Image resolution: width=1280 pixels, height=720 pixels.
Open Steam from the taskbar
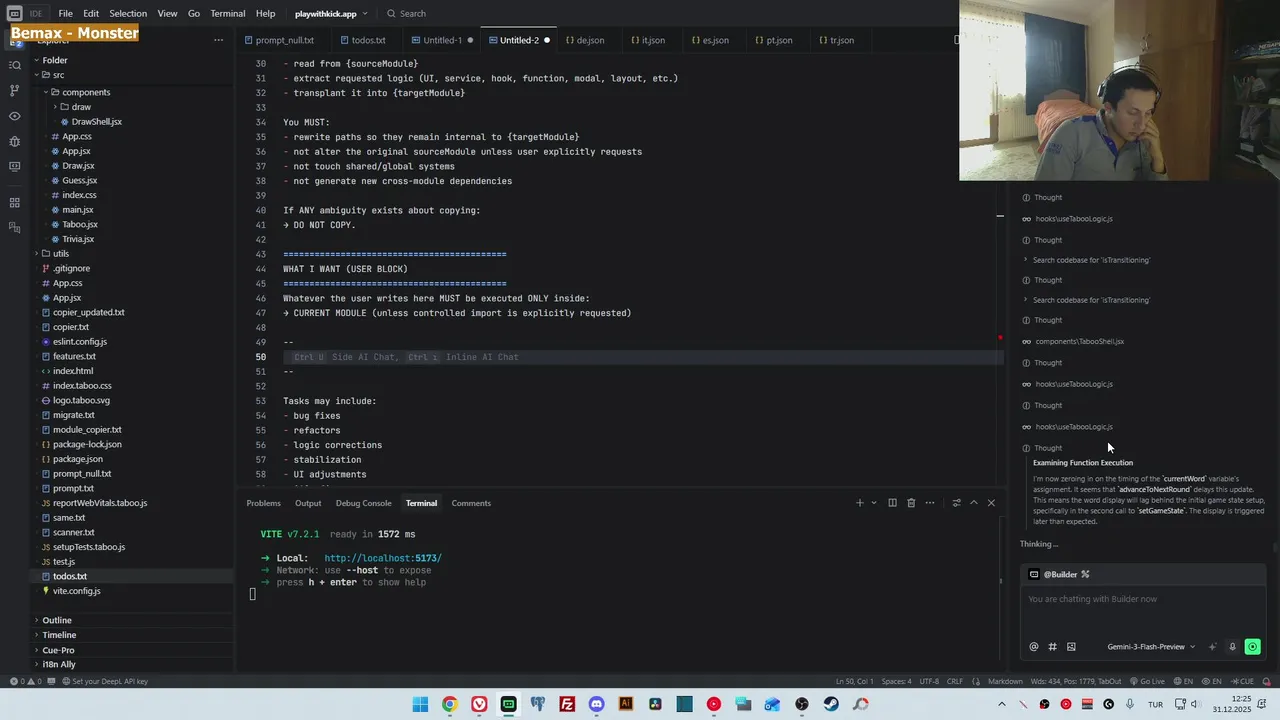(x=831, y=704)
